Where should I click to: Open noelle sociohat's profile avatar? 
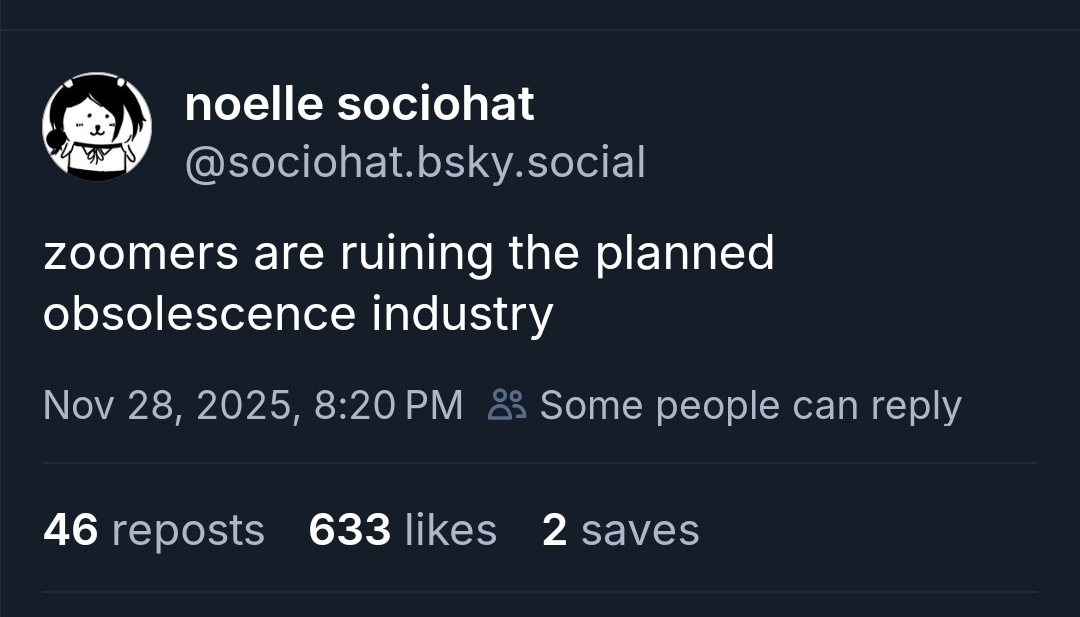[x=97, y=127]
